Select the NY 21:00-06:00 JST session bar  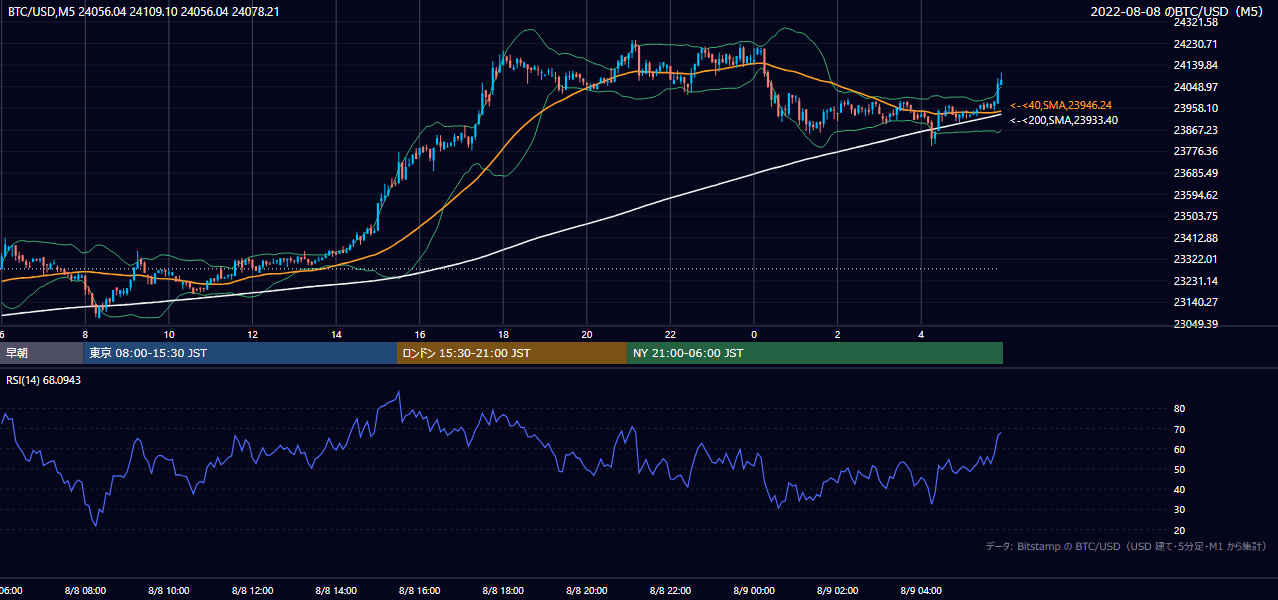[815, 353]
